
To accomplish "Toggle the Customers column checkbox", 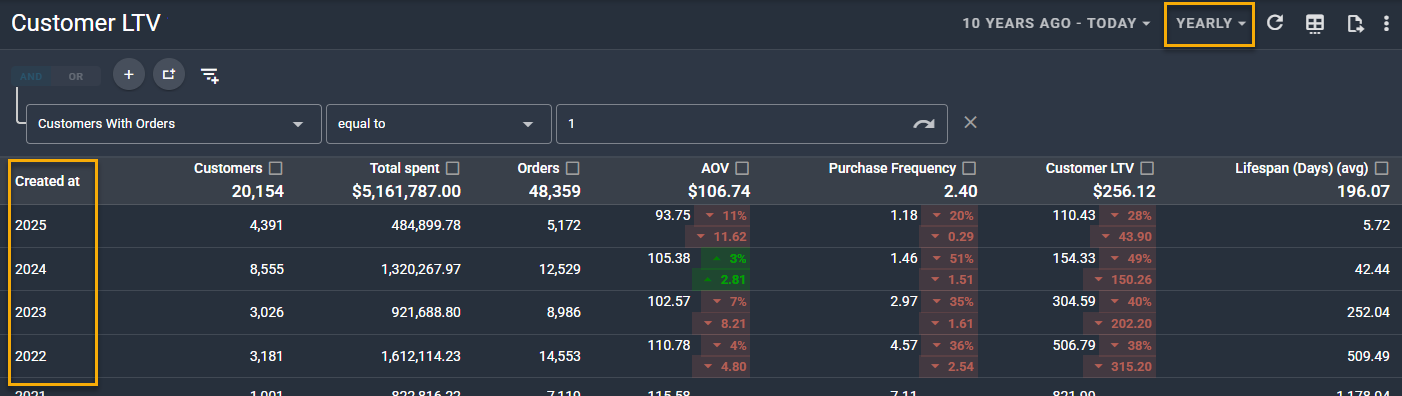I will coord(276,168).
